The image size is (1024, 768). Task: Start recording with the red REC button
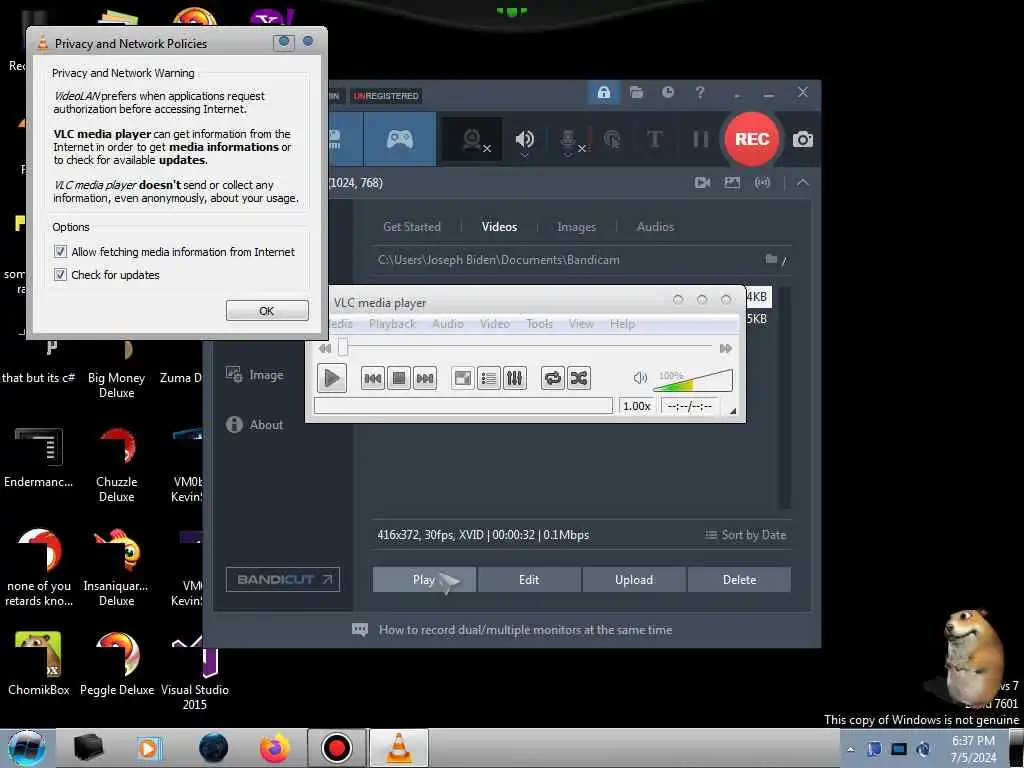[752, 139]
